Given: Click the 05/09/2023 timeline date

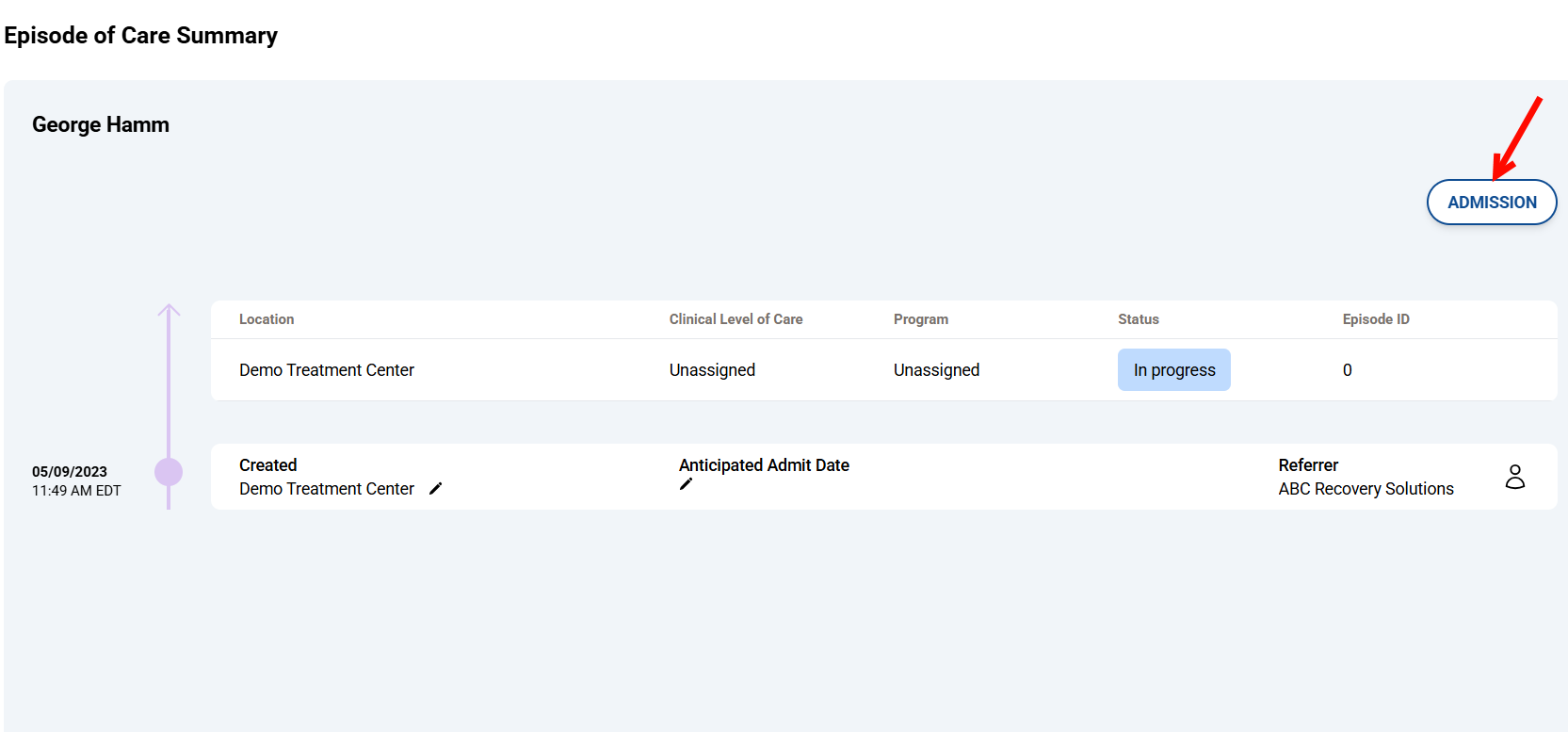Looking at the screenshot, I should pos(70,472).
